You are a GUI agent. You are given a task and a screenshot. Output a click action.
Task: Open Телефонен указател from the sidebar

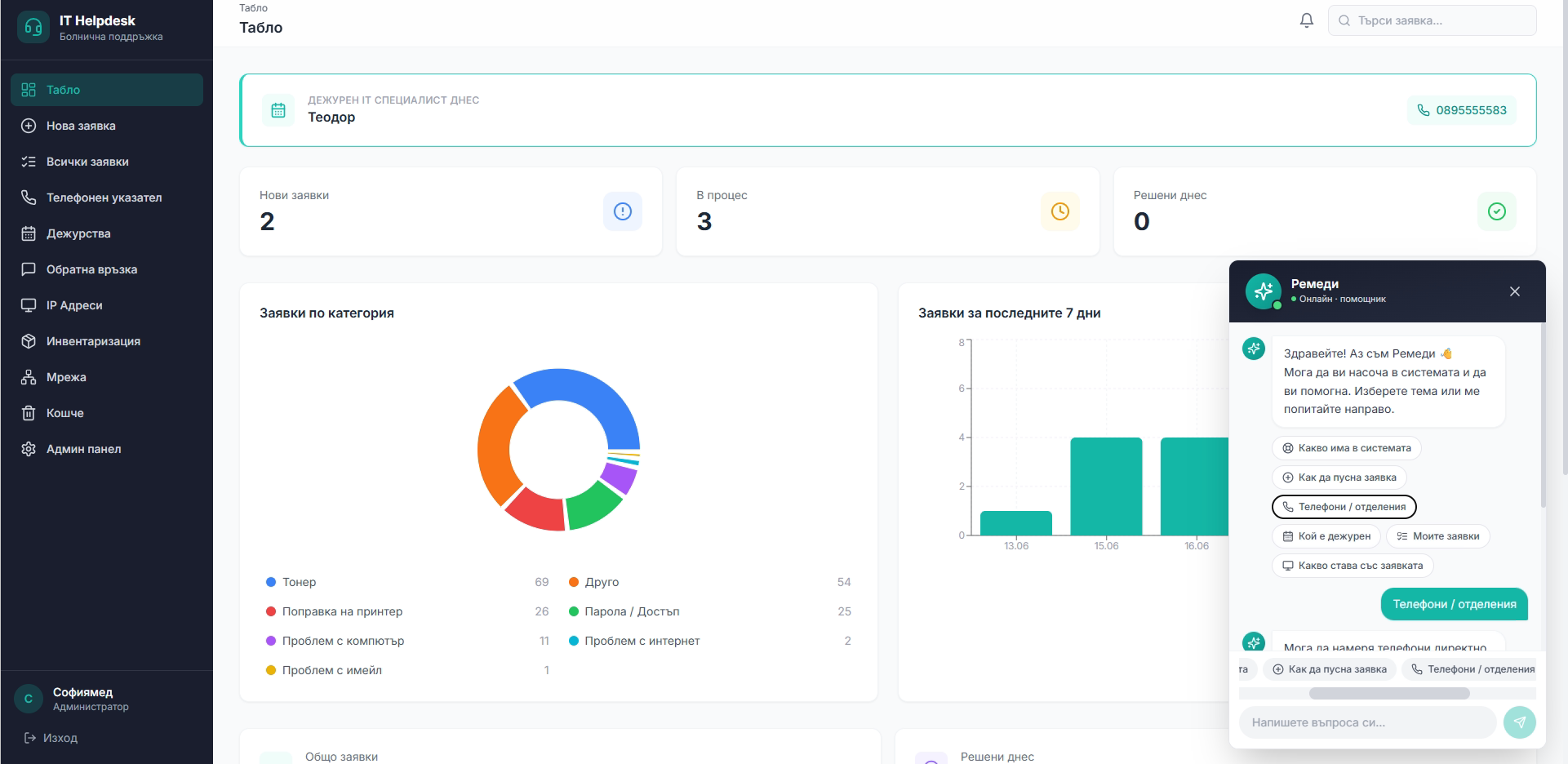[x=107, y=198]
